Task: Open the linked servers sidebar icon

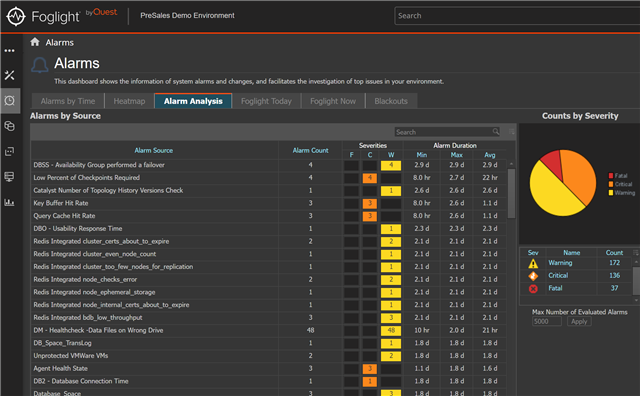Action: coord(9,151)
